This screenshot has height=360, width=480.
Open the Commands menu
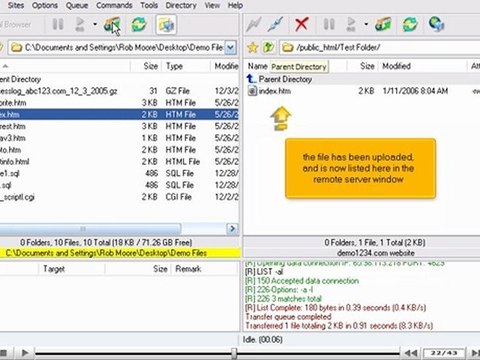pos(114,5)
